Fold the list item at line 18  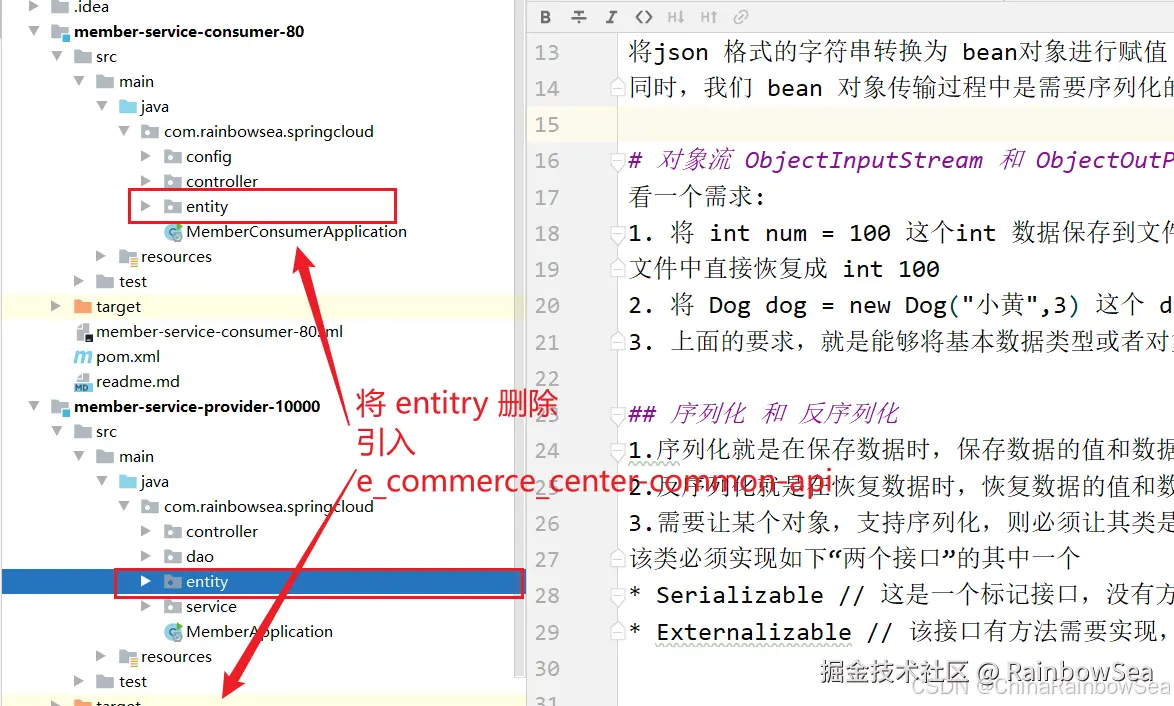tap(617, 234)
